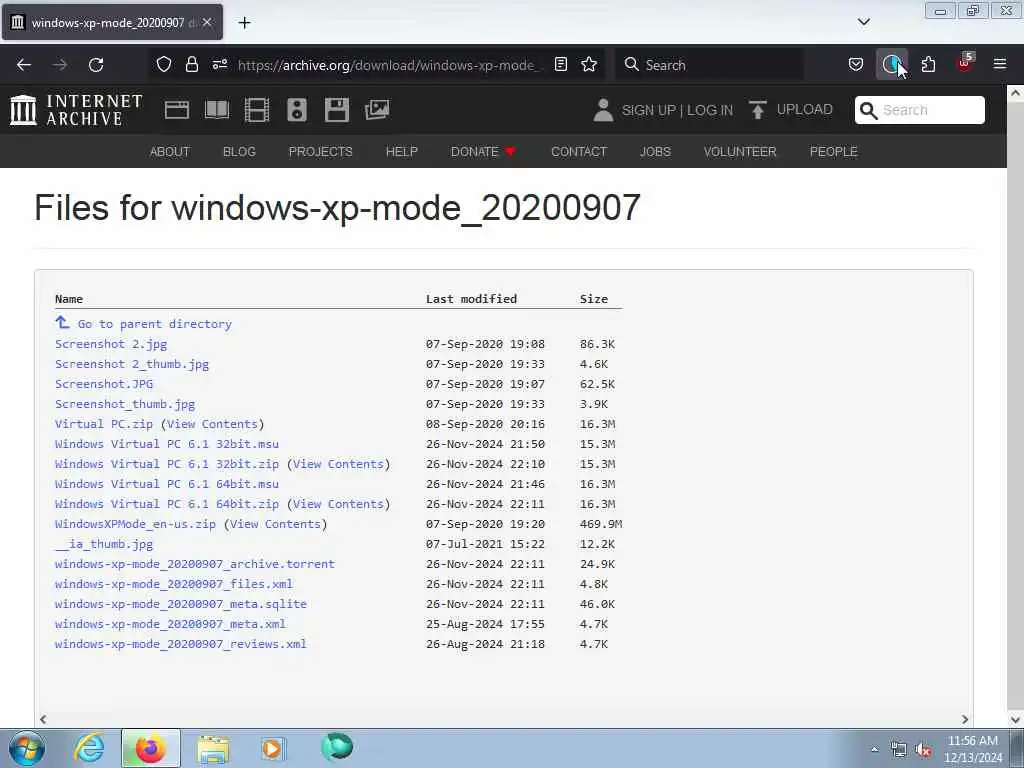Open the Video film icon
1024x768 pixels.
pyautogui.click(x=257, y=110)
